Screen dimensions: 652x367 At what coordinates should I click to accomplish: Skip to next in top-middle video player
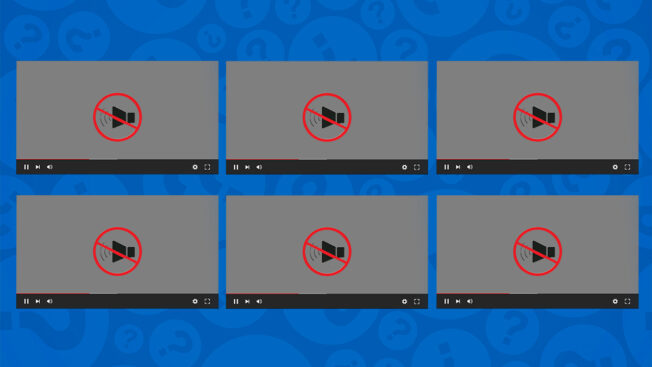click(247, 167)
